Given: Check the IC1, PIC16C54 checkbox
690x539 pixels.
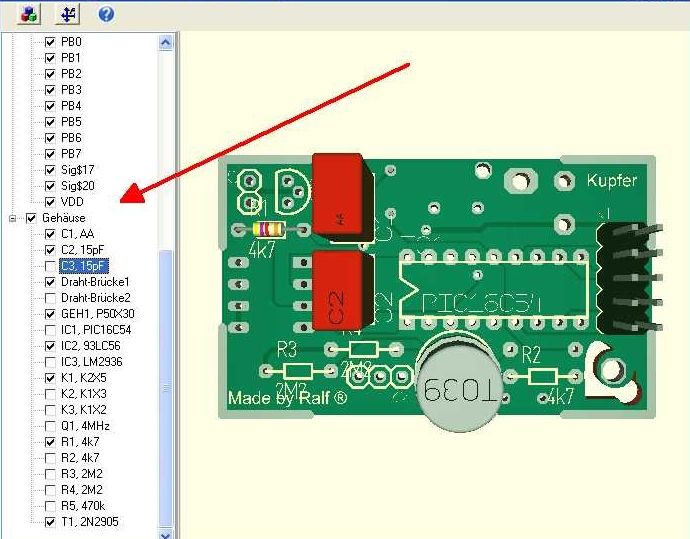Looking at the screenshot, I should click(x=50, y=330).
